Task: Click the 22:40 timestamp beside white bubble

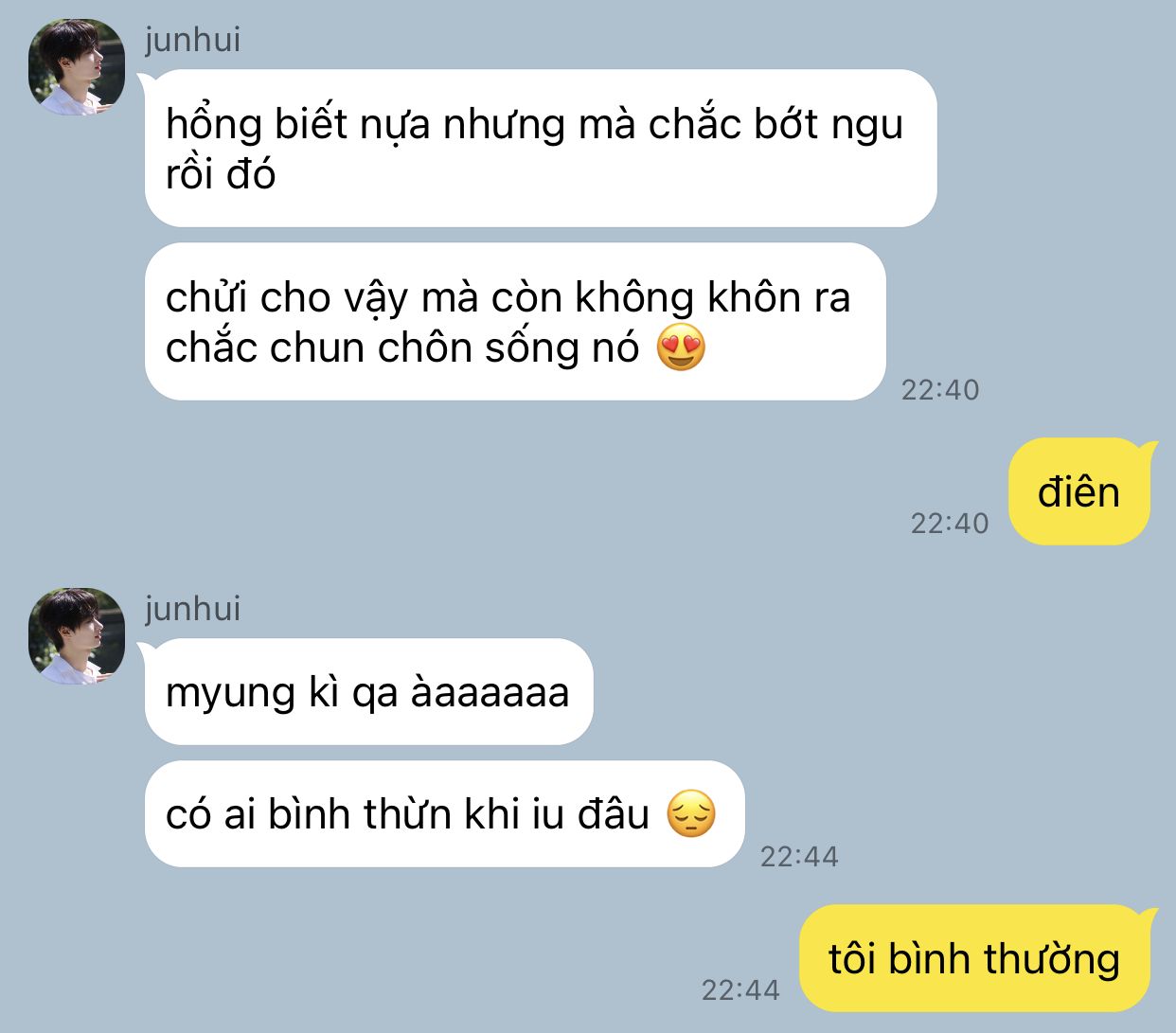Action: coord(940,389)
